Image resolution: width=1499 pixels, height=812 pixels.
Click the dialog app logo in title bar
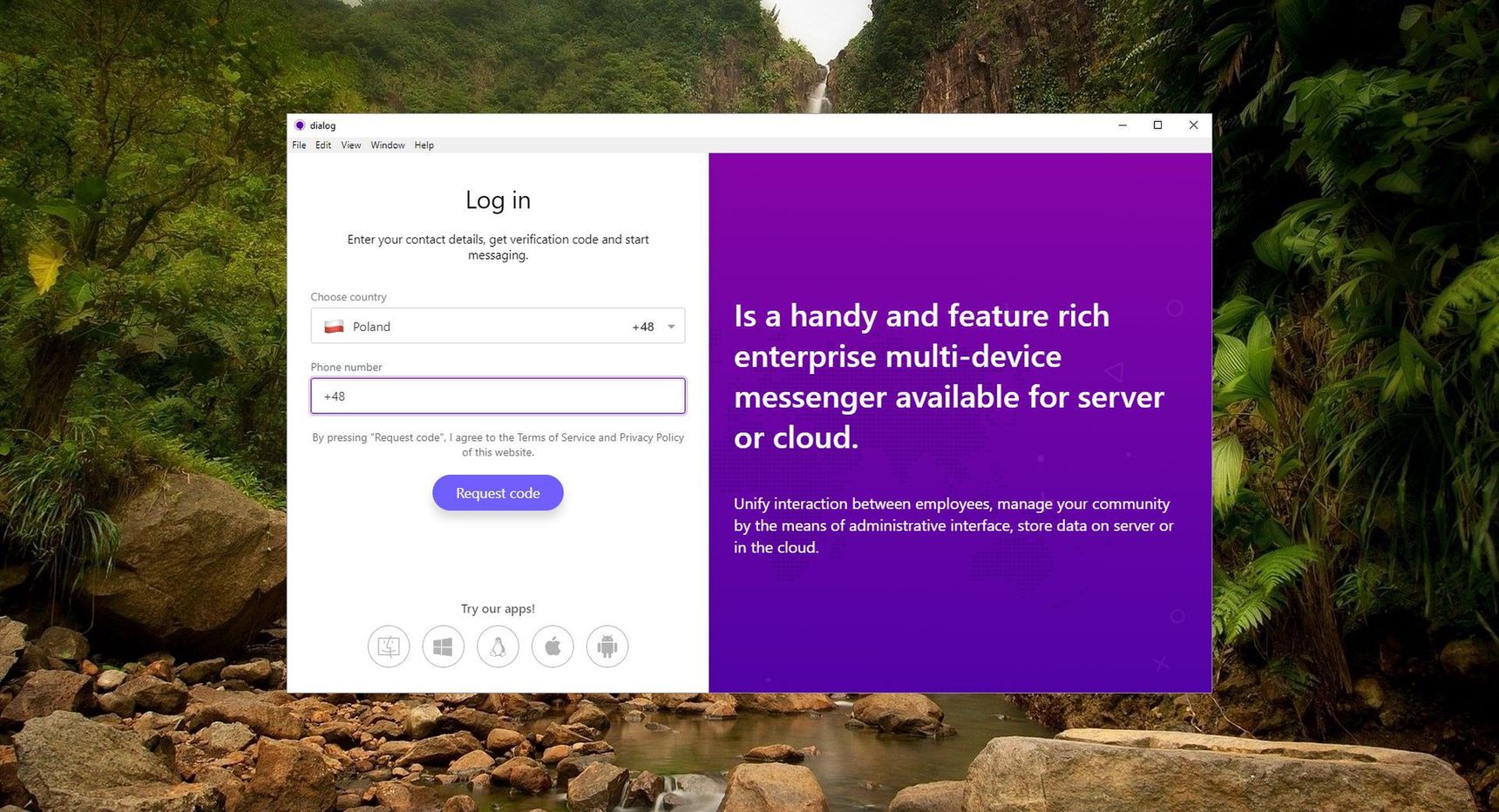pos(300,125)
